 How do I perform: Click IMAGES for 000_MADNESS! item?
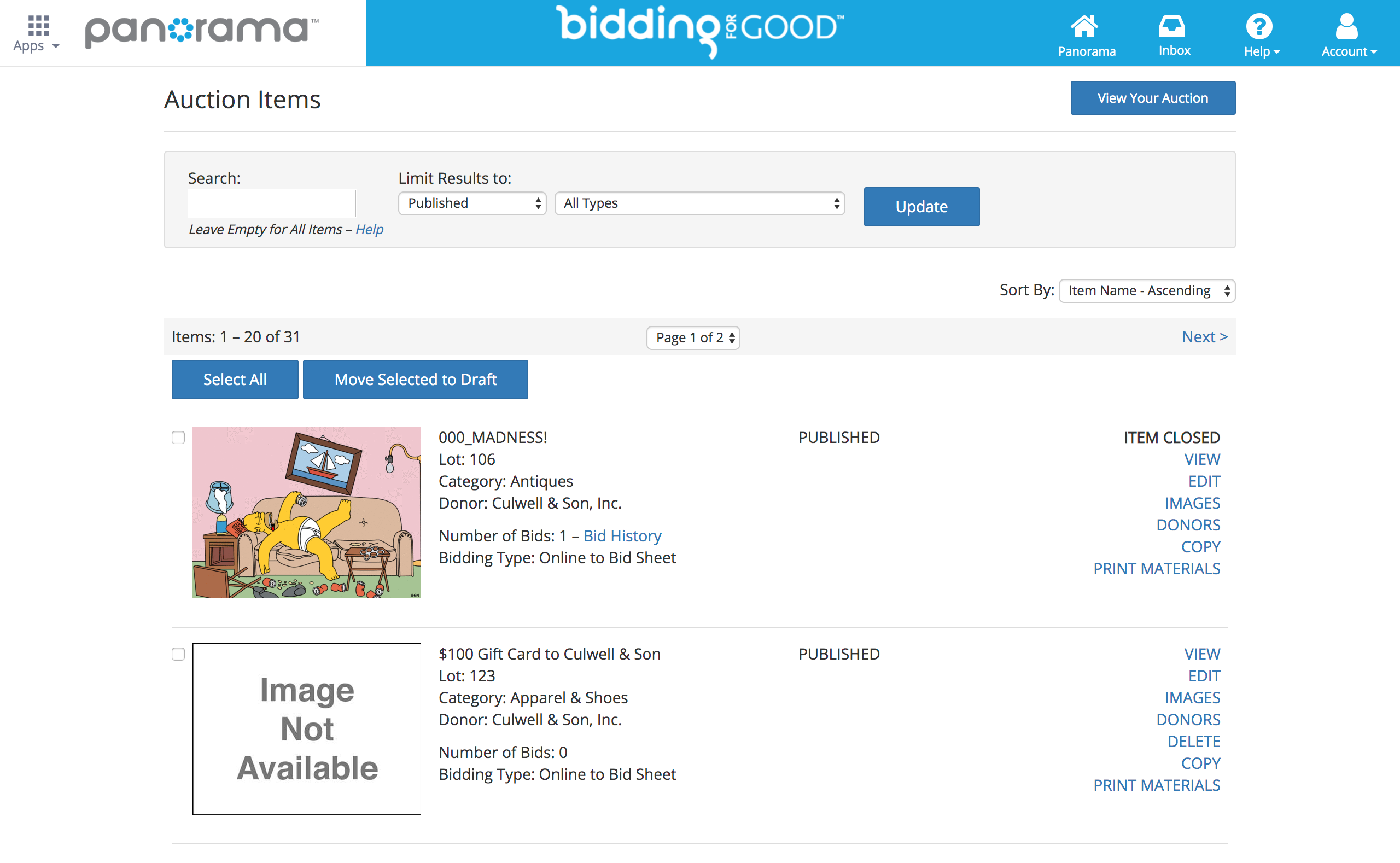[1192, 503]
